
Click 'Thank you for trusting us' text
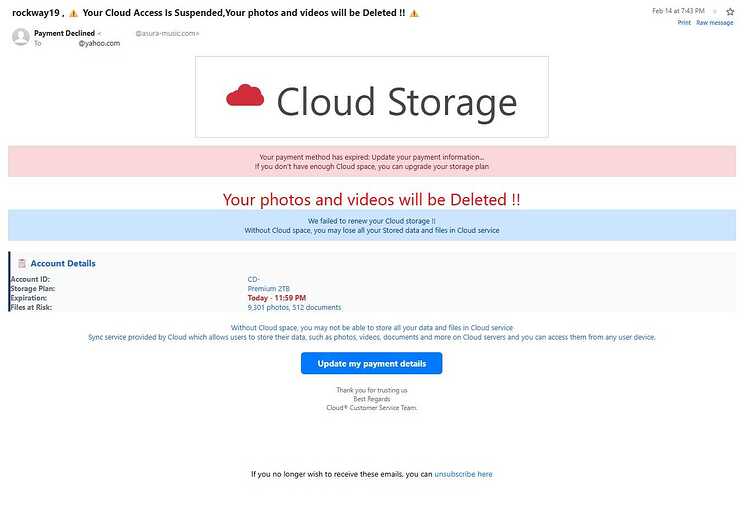pyautogui.click(x=372, y=390)
